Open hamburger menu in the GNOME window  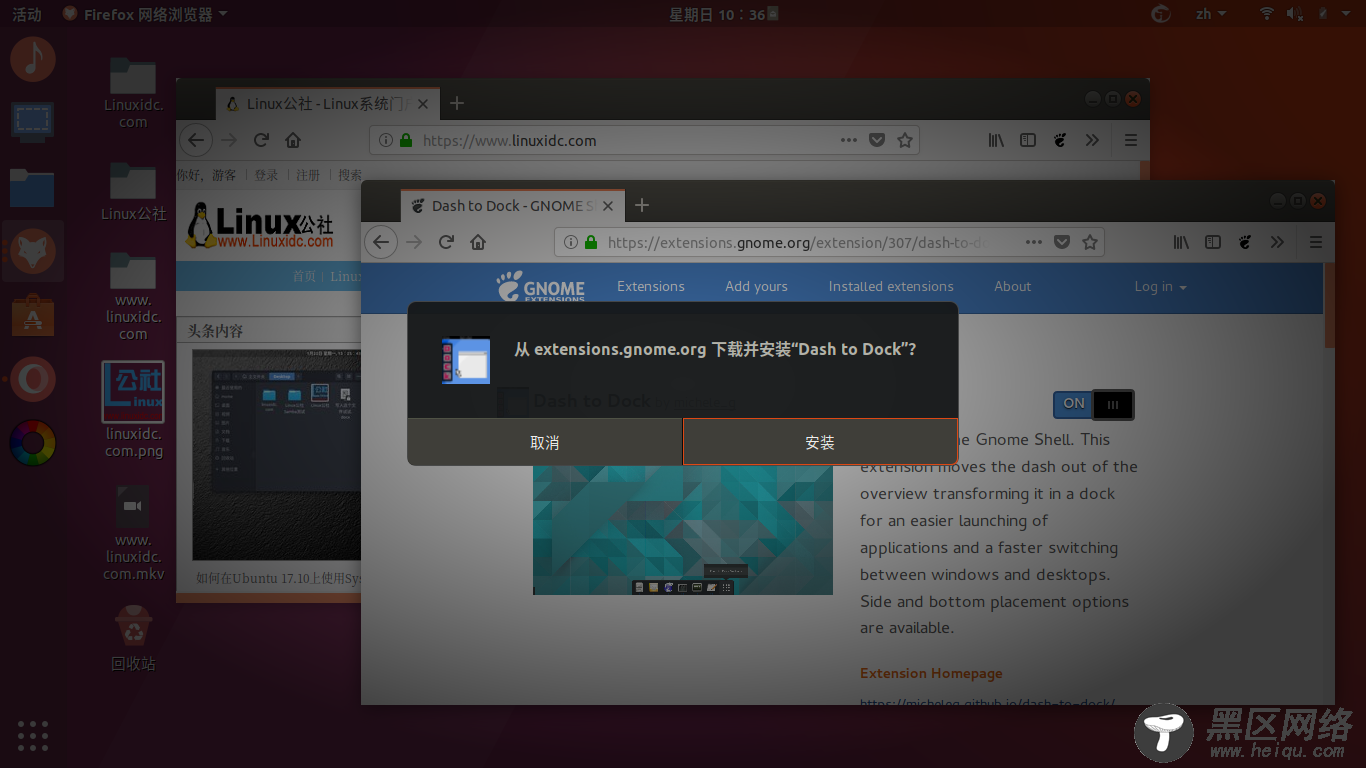[1316, 242]
